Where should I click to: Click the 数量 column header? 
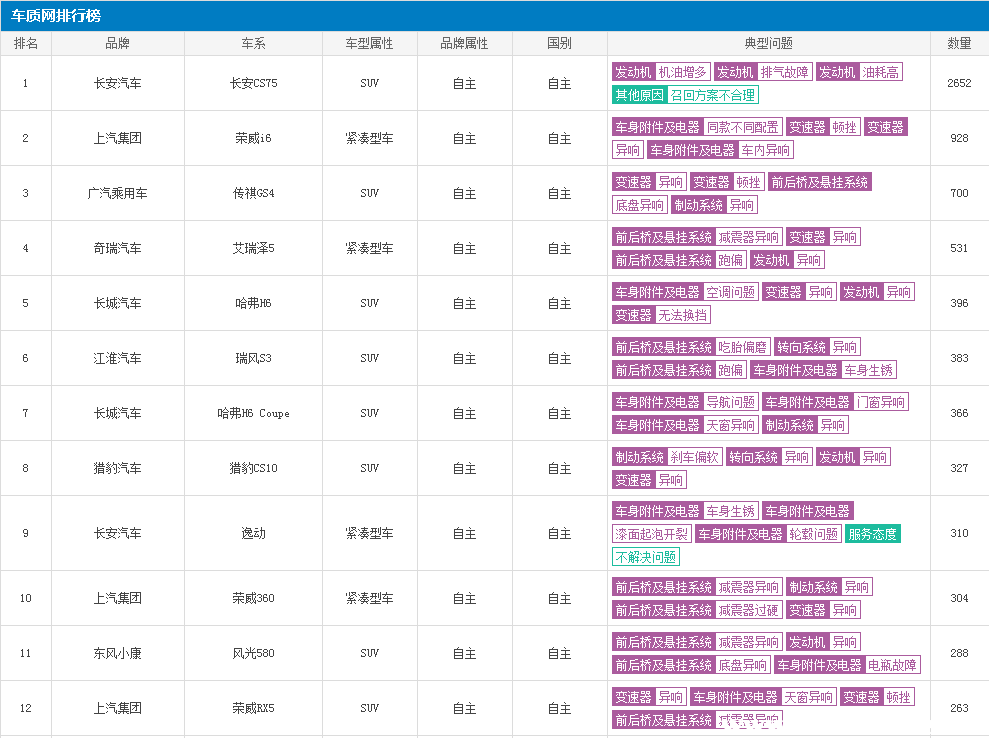coord(958,44)
